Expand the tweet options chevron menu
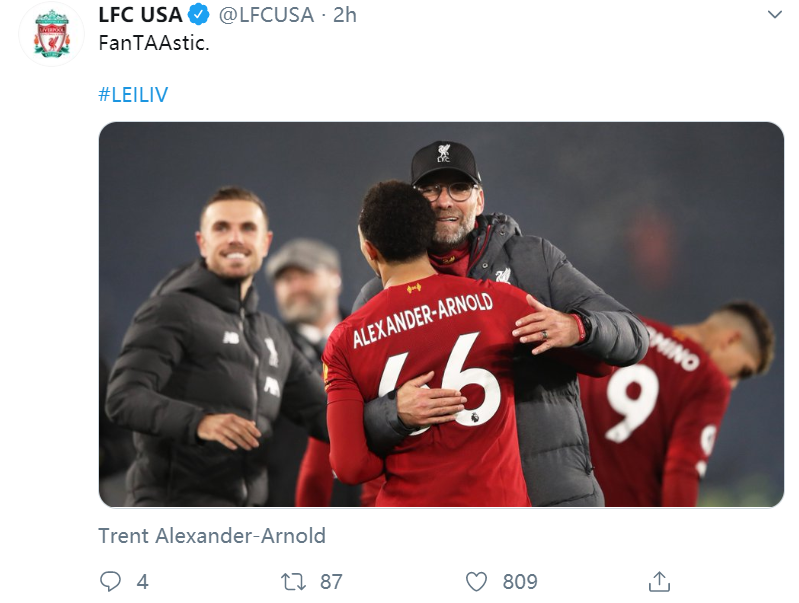The width and height of the screenshot is (799, 603). [773, 15]
